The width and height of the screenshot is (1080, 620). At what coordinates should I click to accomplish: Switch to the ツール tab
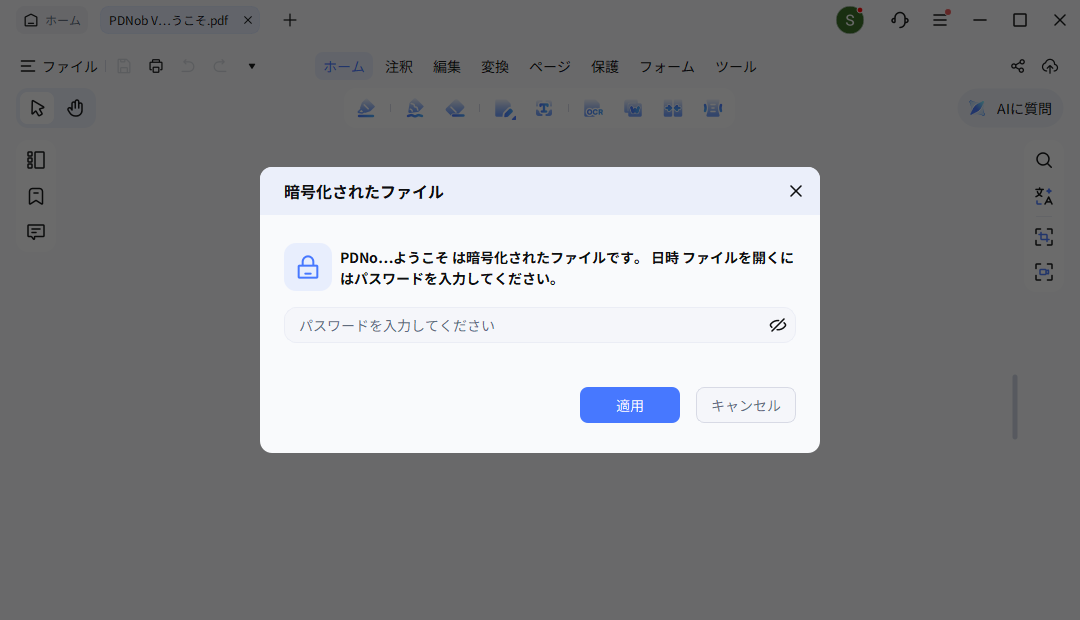(x=736, y=67)
